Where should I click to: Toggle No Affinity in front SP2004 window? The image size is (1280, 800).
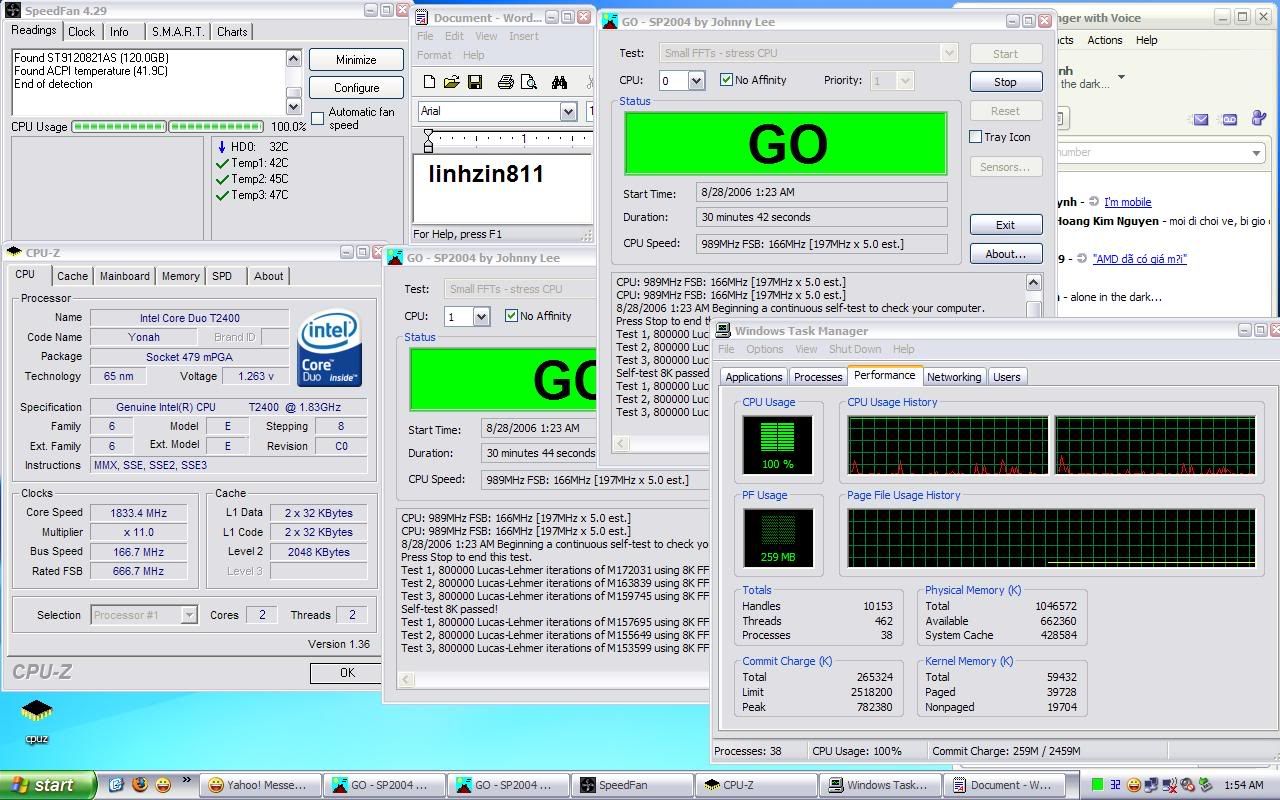[x=727, y=80]
